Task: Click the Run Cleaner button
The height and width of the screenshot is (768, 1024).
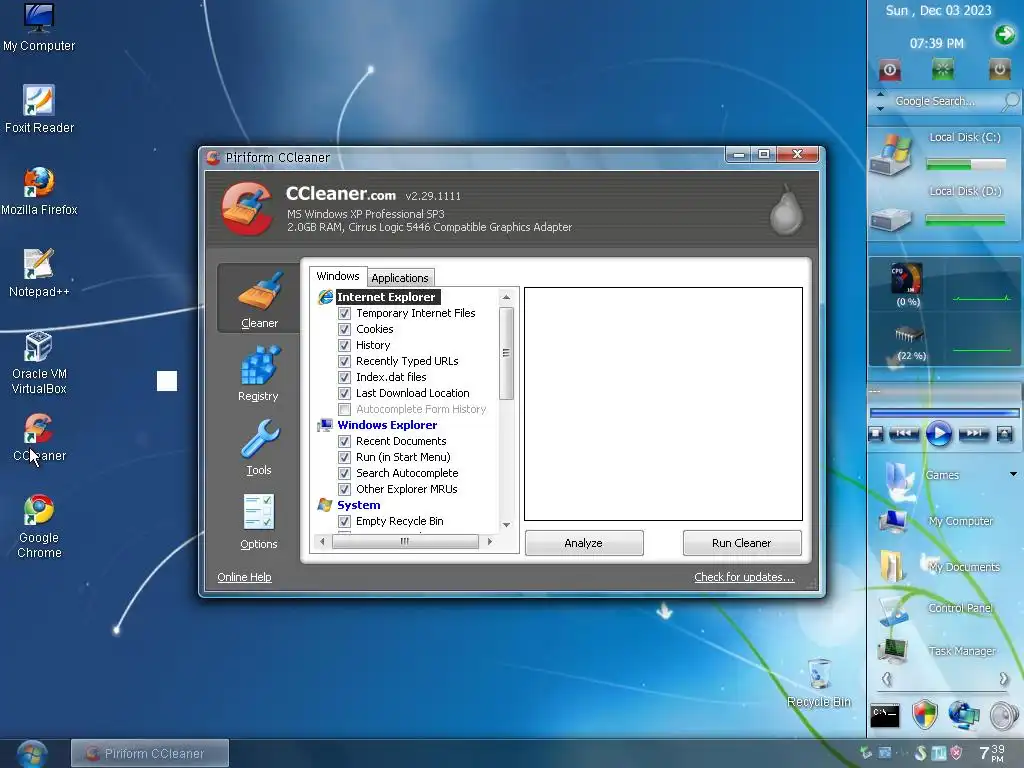Action: click(x=742, y=543)
